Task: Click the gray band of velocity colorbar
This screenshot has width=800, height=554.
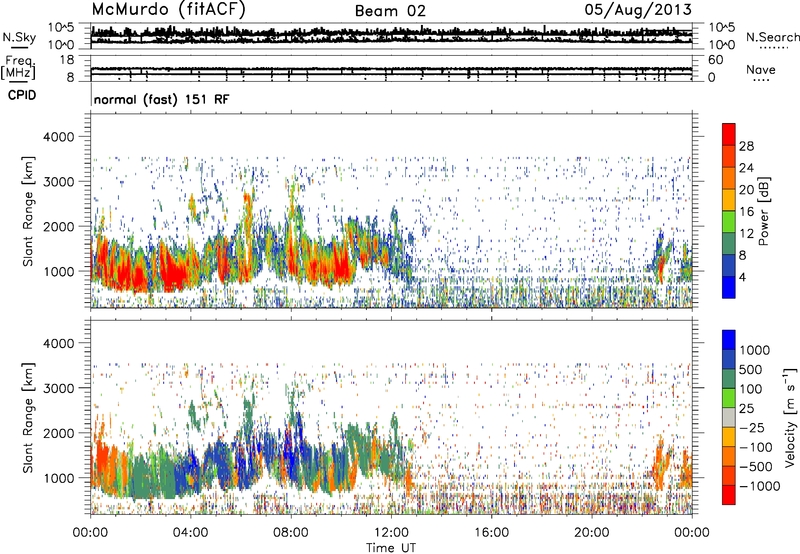Action: [x=729, y=417]
